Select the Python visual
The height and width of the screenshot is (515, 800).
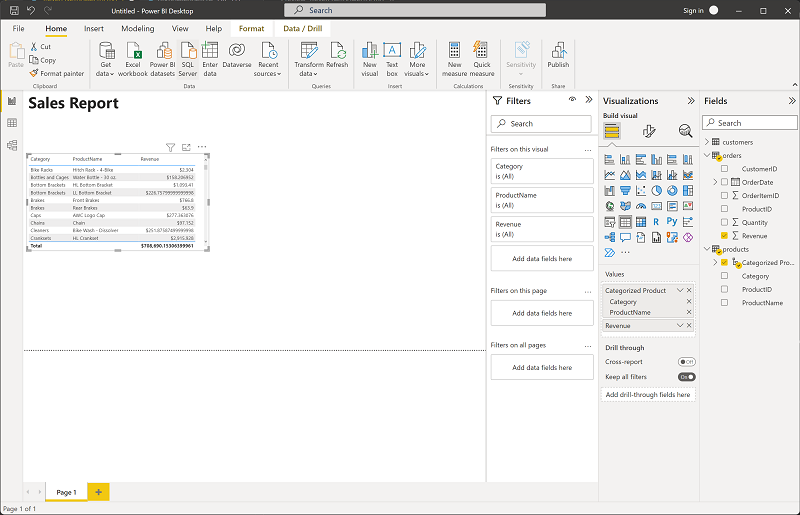[x=672, y=222]
